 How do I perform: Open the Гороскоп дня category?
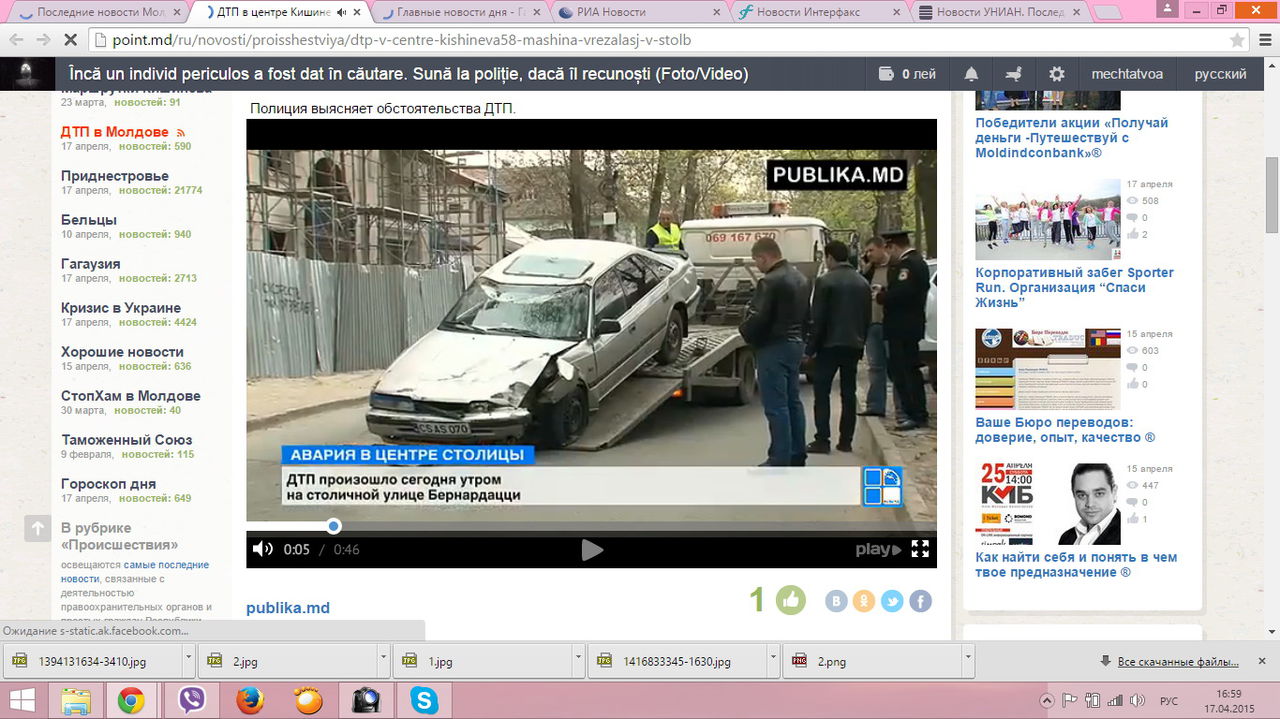(x=109, y=484)
